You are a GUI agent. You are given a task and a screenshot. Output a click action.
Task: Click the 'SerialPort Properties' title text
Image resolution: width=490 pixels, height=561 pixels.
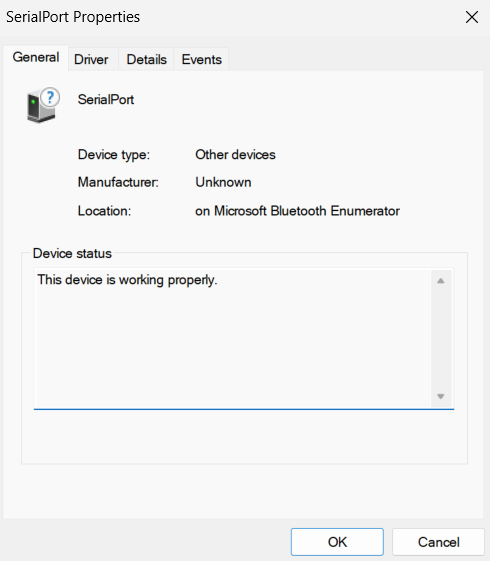click(x=73, y=17)
